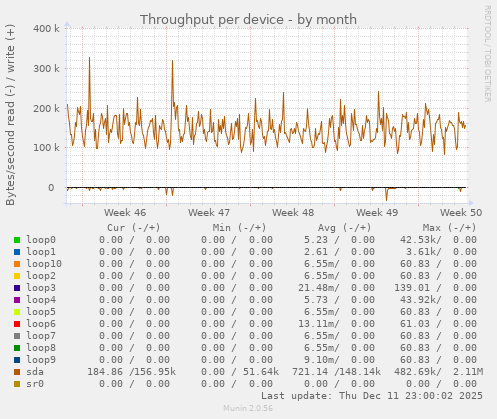
Task: Click loop0 average value '5.23'
Action: (x=316, y=240)
